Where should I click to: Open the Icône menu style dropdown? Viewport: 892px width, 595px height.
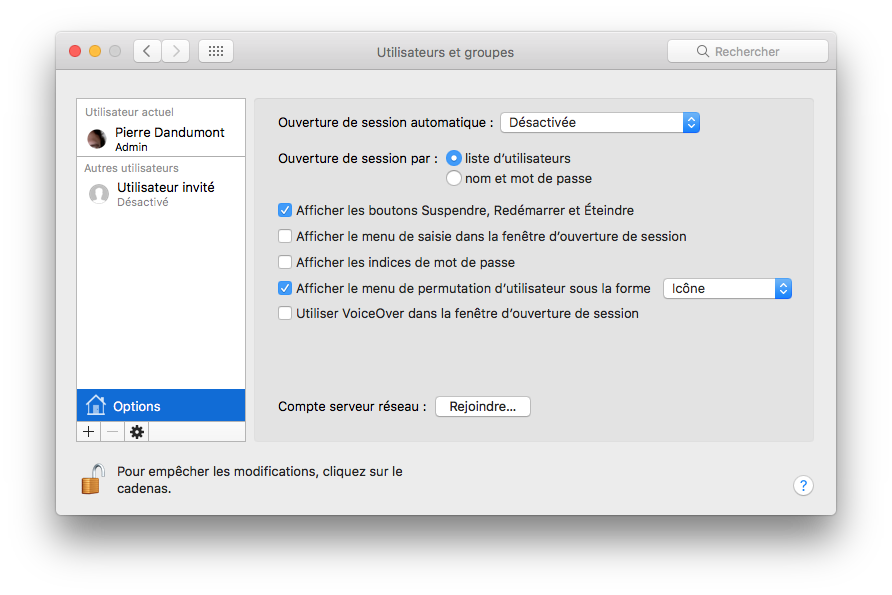click(x=727, y=288)
